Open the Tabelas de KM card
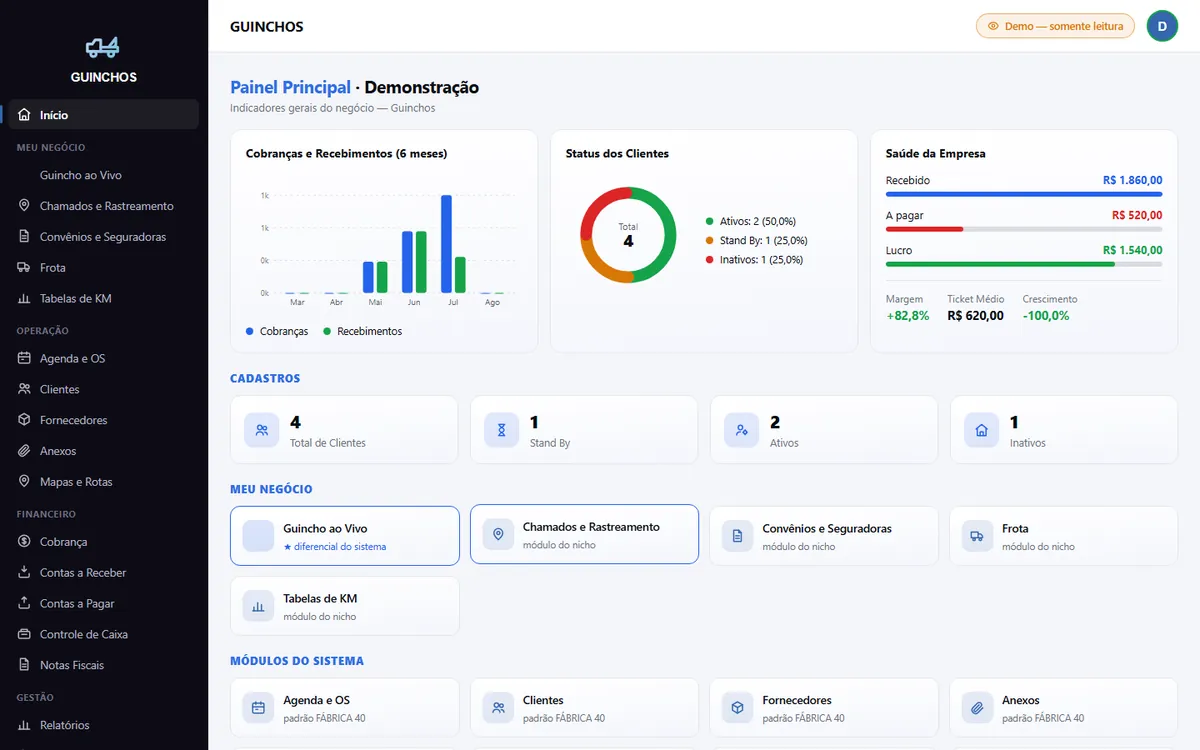The height and width of the screenshot is (750, 1200). point(345,606)
